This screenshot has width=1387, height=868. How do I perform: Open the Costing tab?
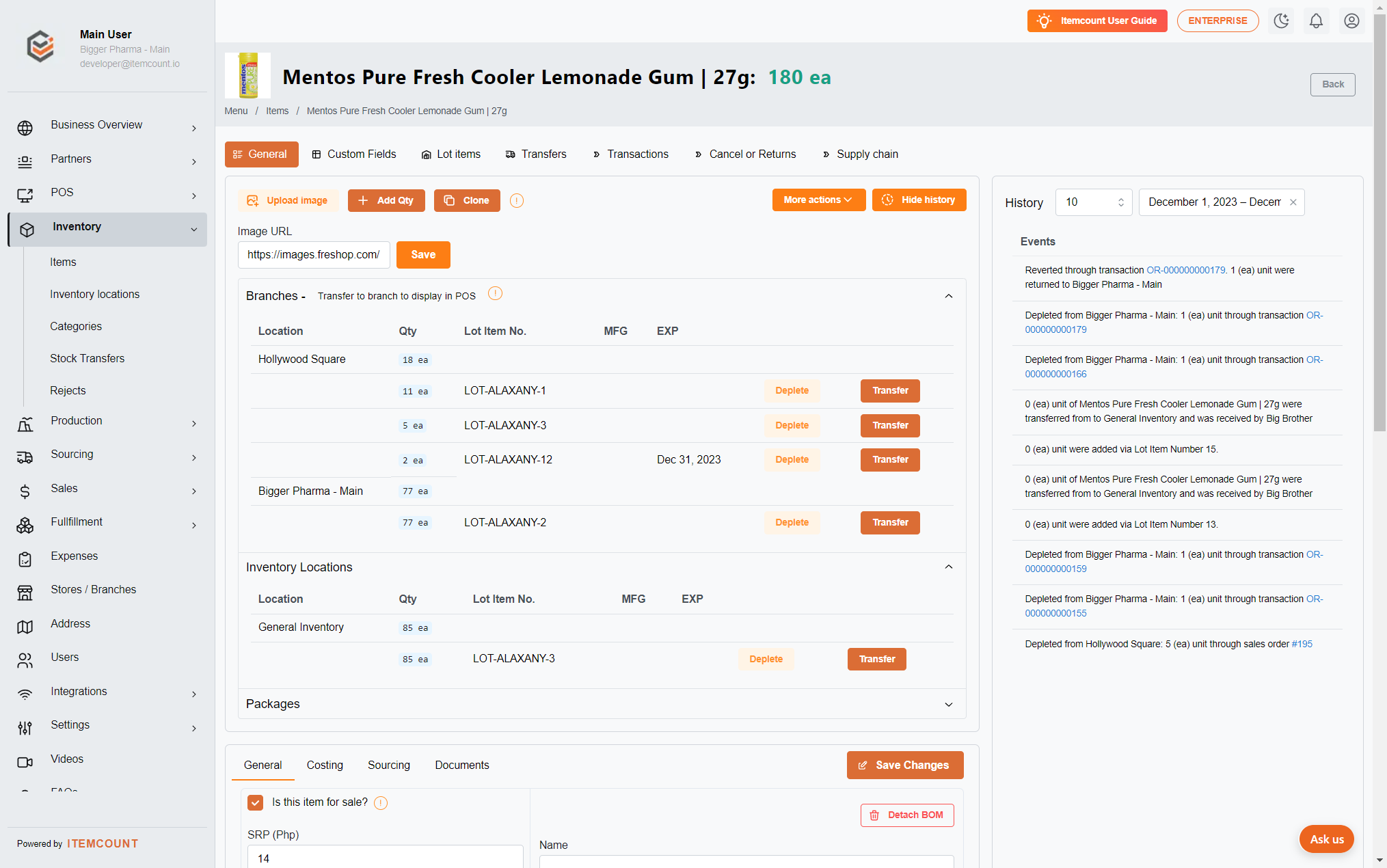[325, 765]
